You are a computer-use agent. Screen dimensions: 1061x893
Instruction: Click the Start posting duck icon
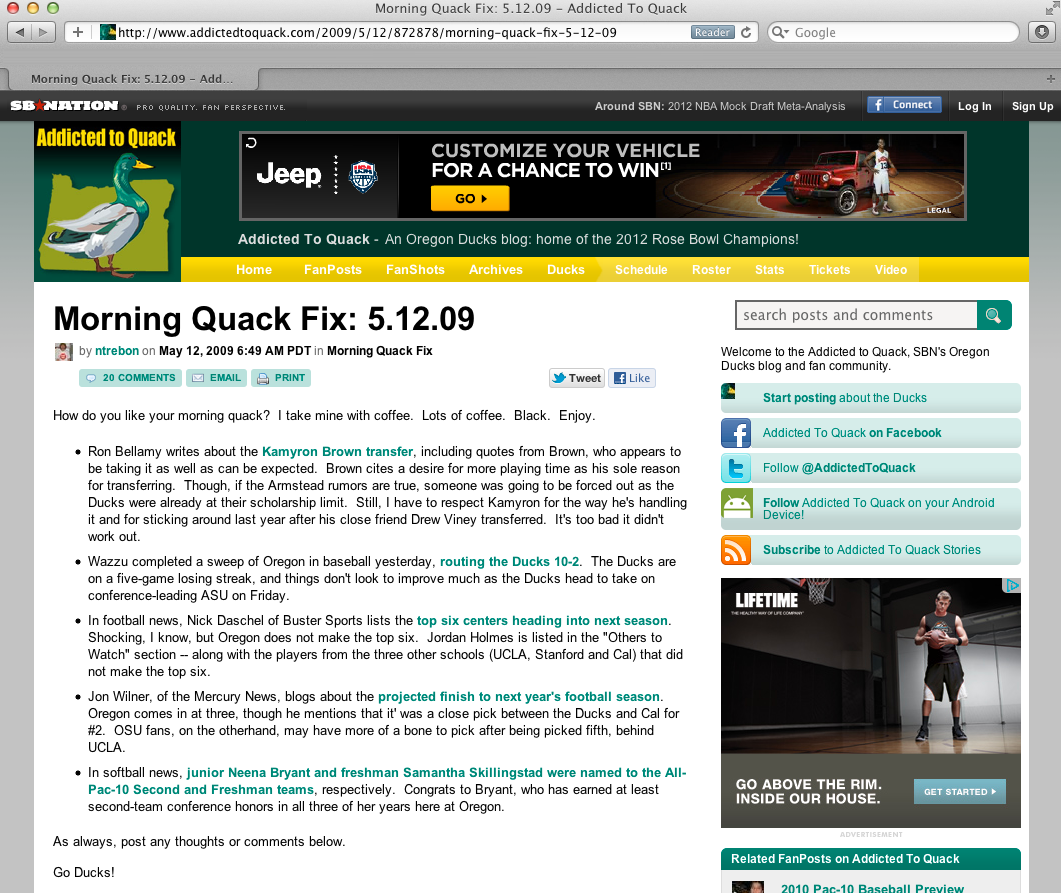point(729,391)
